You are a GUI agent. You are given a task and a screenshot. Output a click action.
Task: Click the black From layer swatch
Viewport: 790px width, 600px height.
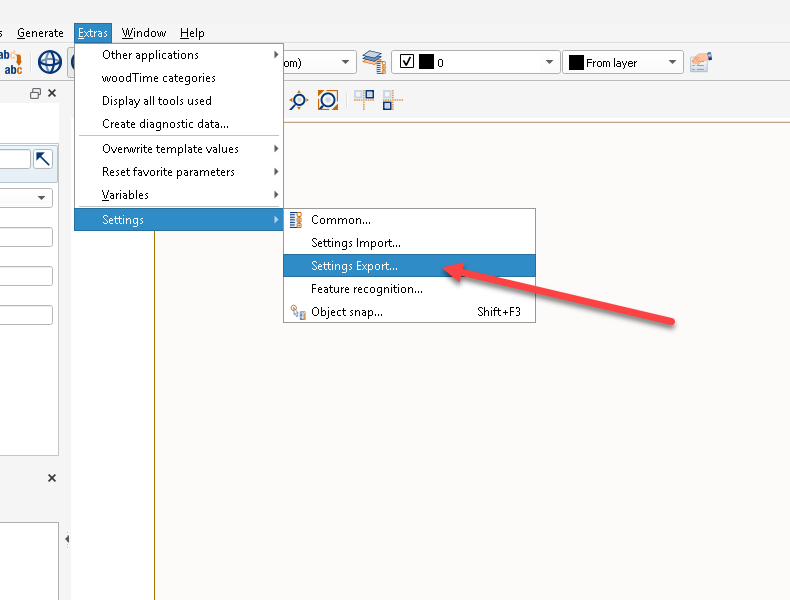coord(576,62)
